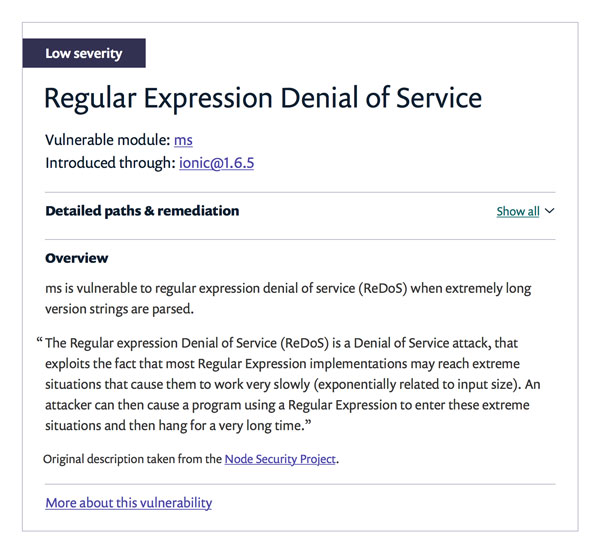Expand paths using chevron beside Show all
Screen dimensions: 600x553
click(549, 211)
